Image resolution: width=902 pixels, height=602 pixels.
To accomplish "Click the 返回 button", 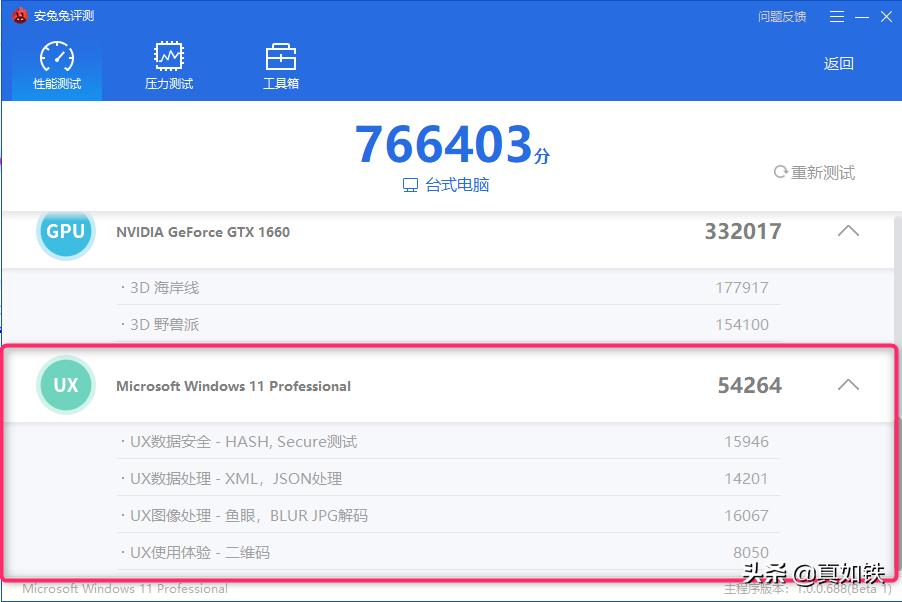I will click(x=837, y=62).
